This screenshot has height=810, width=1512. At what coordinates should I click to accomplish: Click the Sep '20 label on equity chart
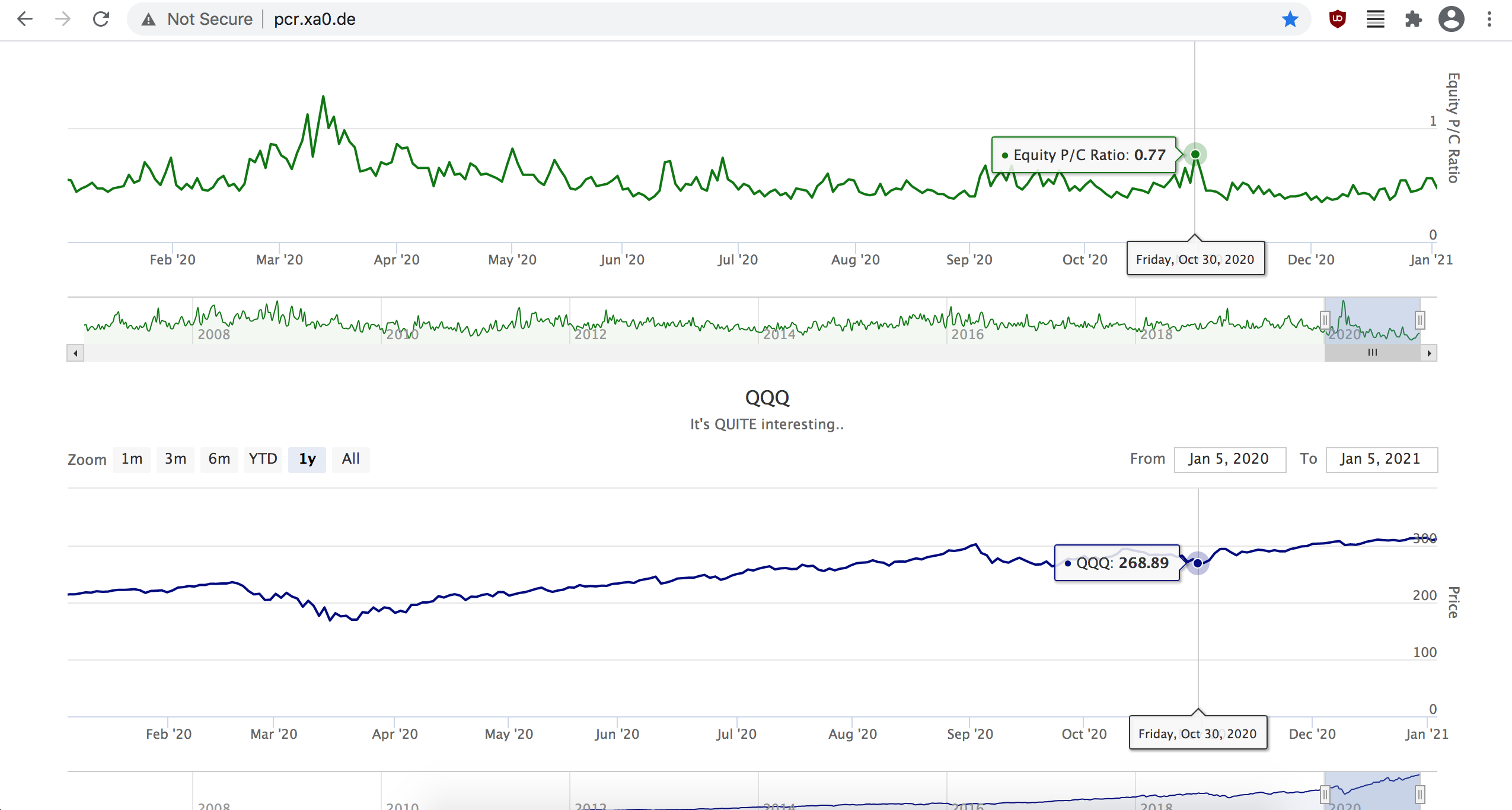[969, 260]
